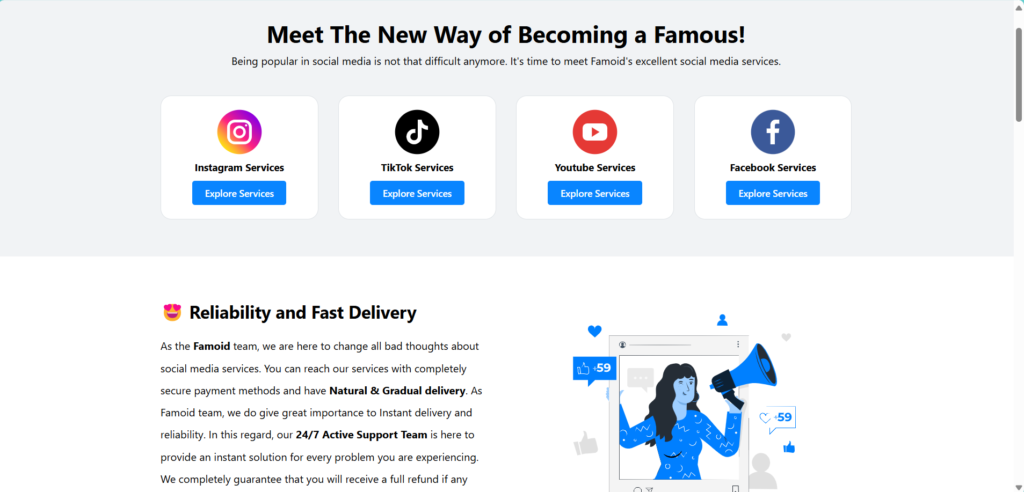Explore Services under Youtube Services
Image resolution: width=1024 pixels, height=492 pixels.
tap(595, 193)
